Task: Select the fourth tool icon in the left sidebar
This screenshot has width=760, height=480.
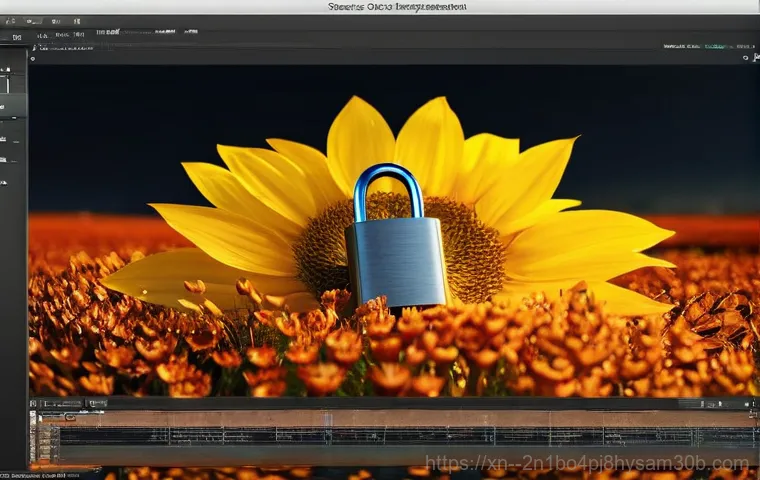Action: pyautogui.click(x=6, y=159)
